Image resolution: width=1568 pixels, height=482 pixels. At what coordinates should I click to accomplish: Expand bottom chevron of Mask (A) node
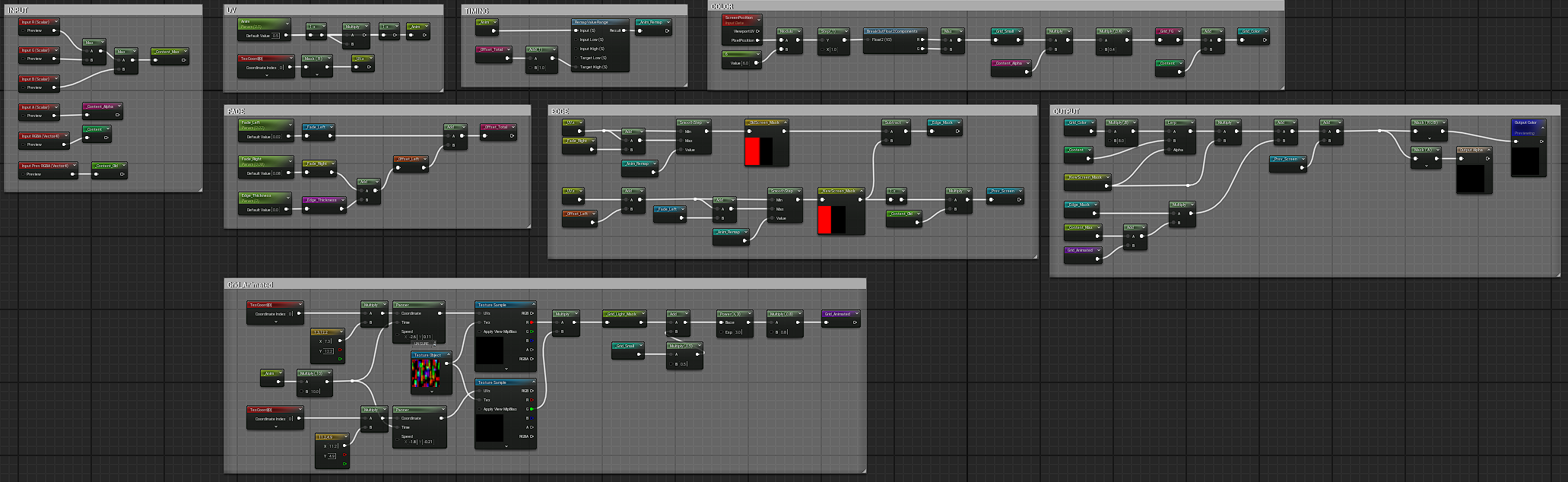tap(1426, 166)
